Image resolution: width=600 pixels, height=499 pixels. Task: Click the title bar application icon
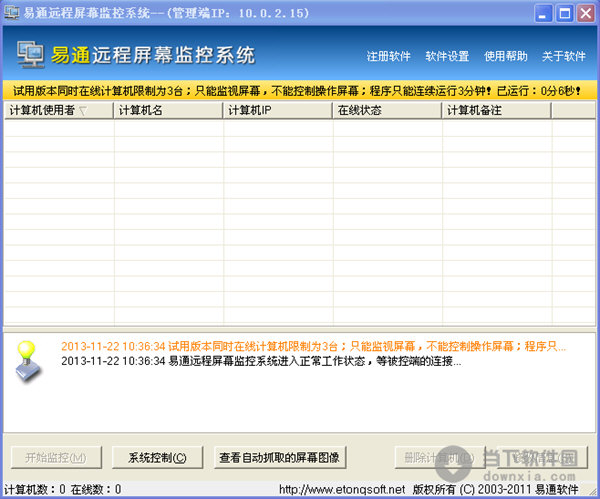tap(11, 13)
